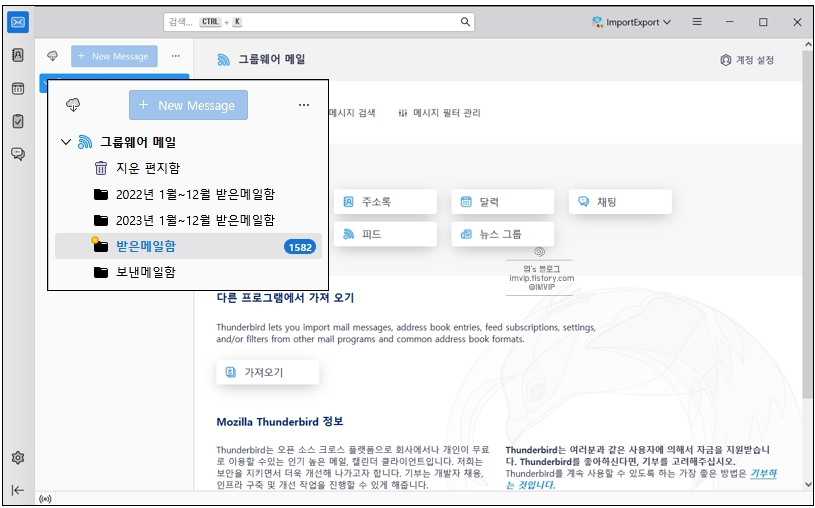Image resolution: width=815 pixels, height=508 pixels.
Task: Select the 받은메일함 inbox folder
Action: coord(189,246)
